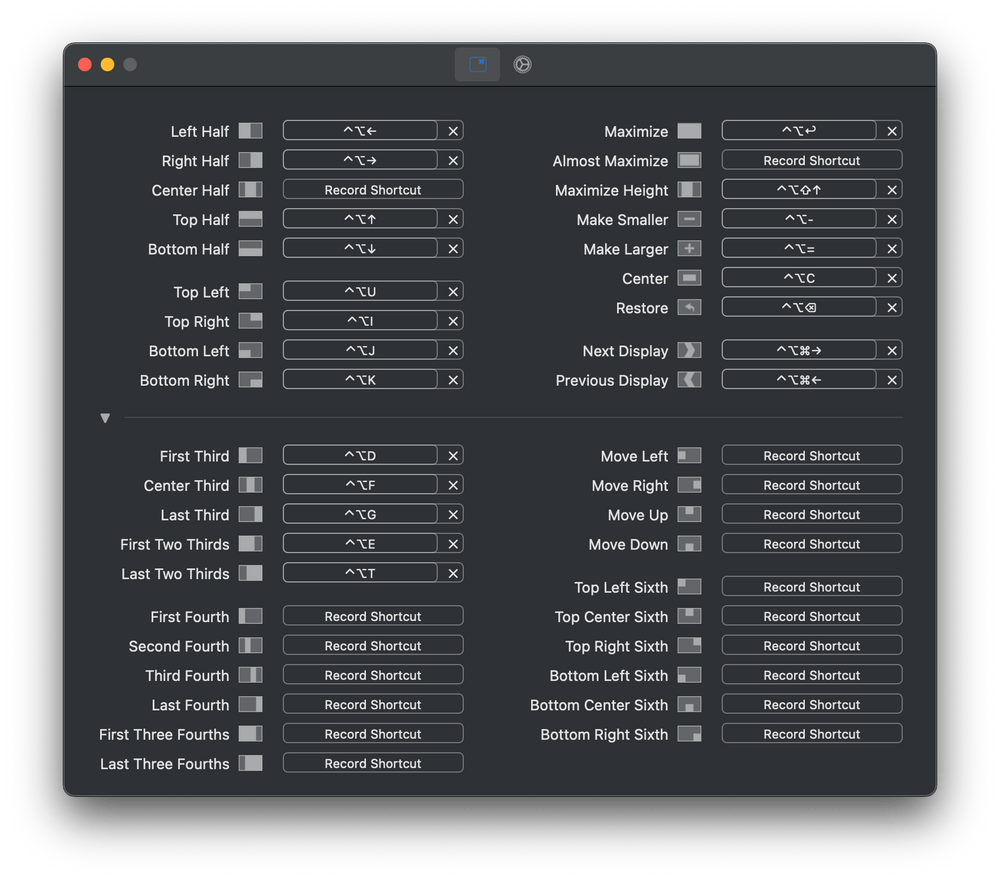The width and height of the screenshot is (1000, 880).
Task: Click the Next Display icon
Action: [x=691, y=351]
